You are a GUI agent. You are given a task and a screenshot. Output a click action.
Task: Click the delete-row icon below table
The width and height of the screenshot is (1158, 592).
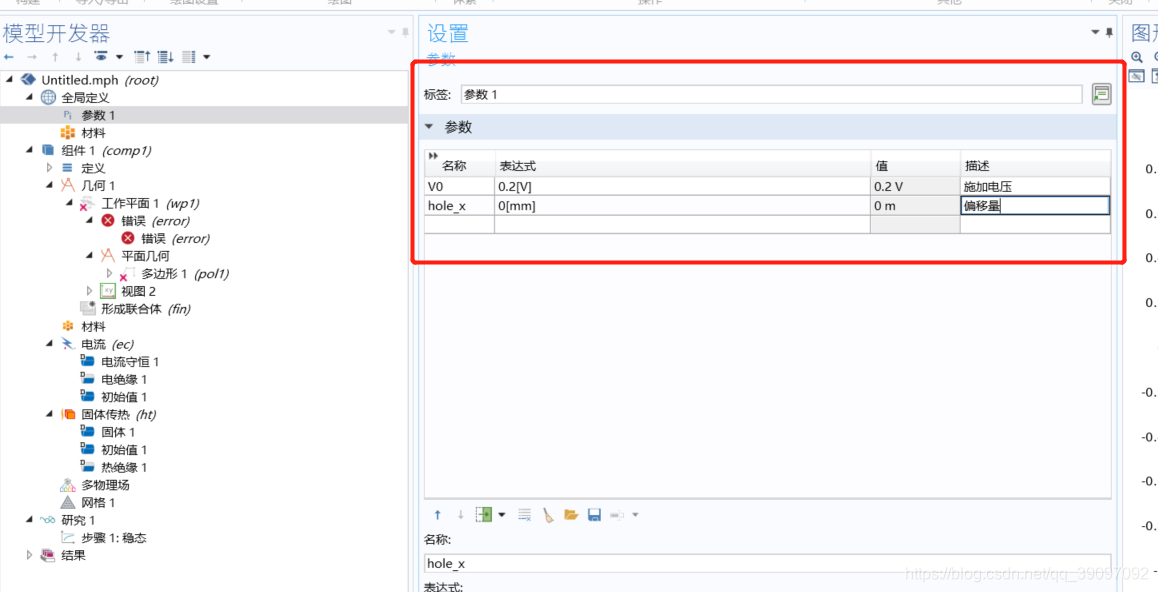524,514
